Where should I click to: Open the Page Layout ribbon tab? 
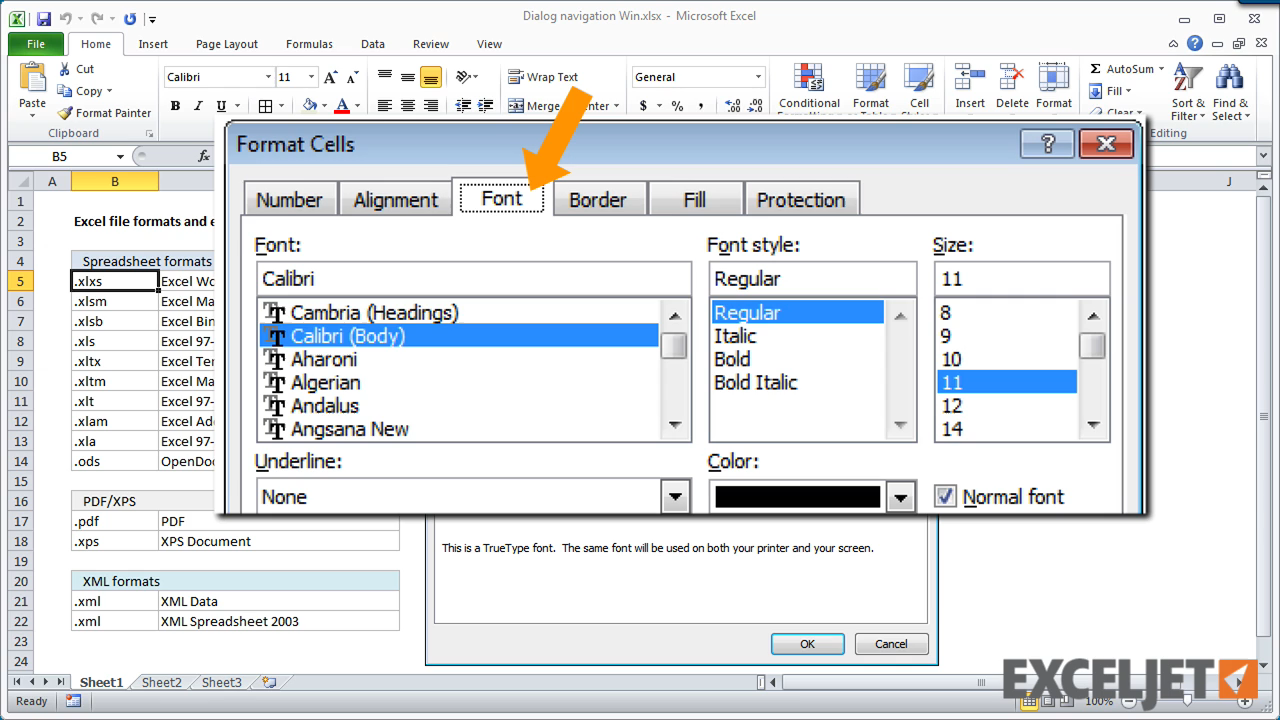227,44
